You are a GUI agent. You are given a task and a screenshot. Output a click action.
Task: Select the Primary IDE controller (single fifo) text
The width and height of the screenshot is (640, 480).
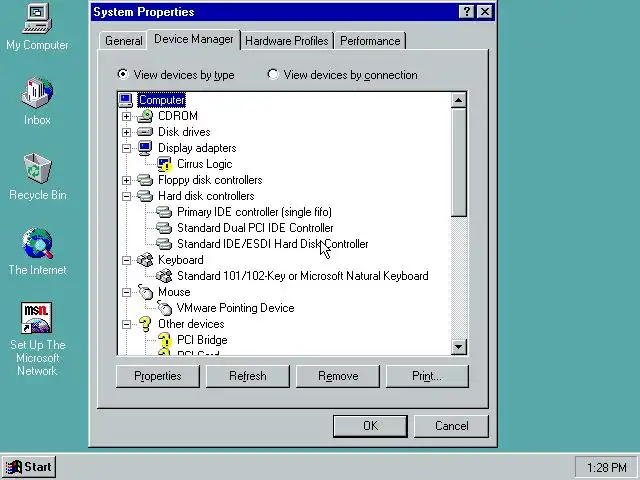coord(254,212)
